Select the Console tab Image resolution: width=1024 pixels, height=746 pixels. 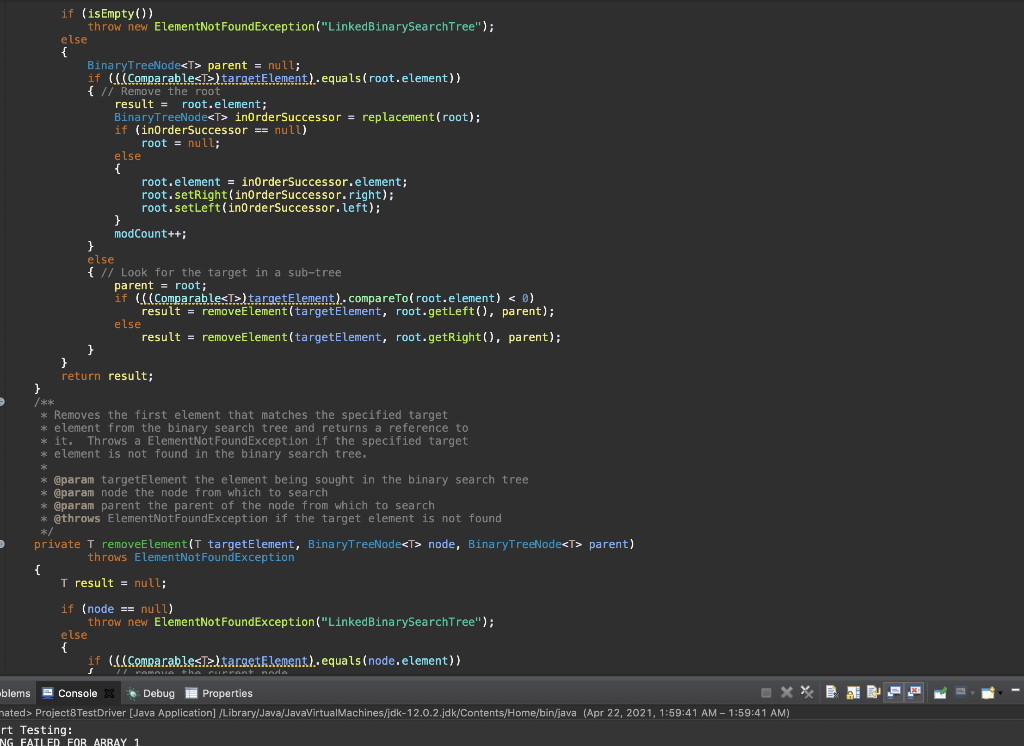point(77,693)
